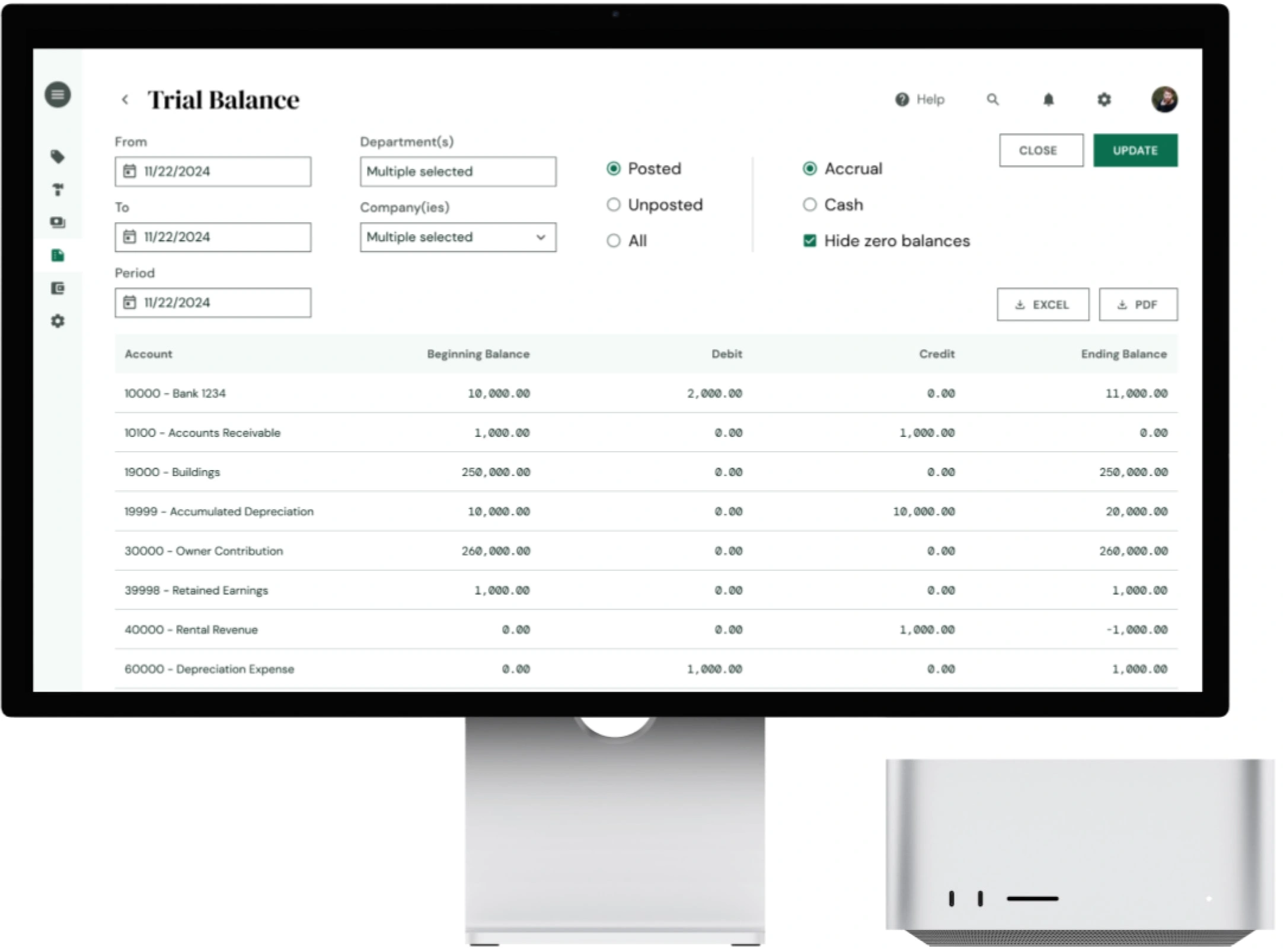The width and height of the screenshot is (1283, 952).
Task: Export report with EXCEL button
Action: pyautogui.click(x=1042, y=305)
